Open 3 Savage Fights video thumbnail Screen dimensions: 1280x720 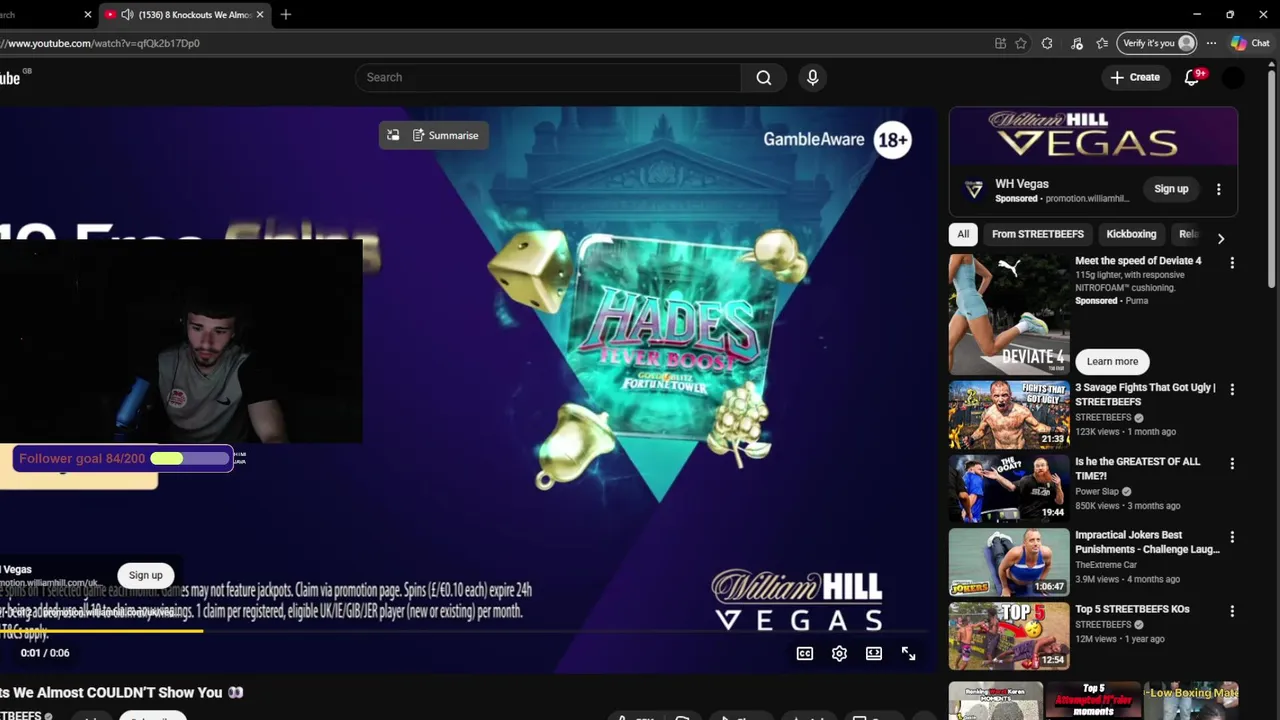click(x=1008, y=414)
